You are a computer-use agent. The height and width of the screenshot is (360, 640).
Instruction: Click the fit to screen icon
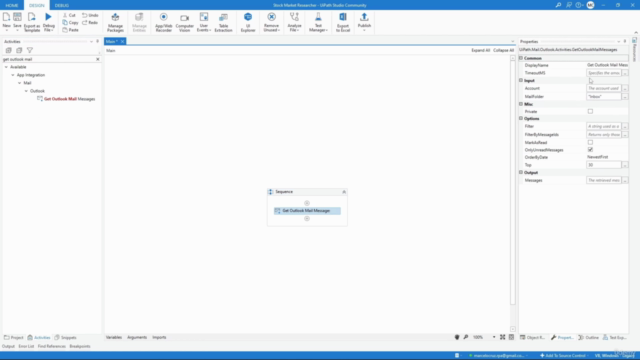click(502, 337)
